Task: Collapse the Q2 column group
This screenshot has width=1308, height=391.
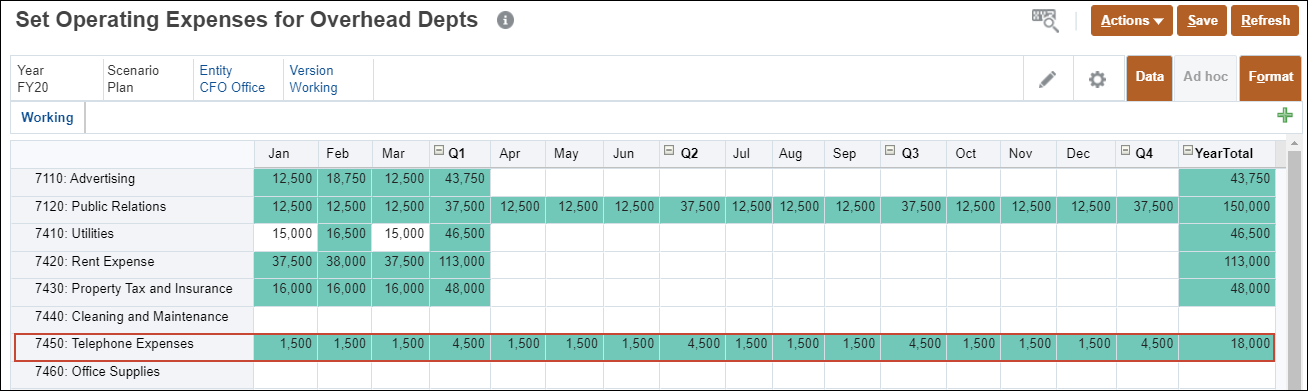Action: coord(668,151)
